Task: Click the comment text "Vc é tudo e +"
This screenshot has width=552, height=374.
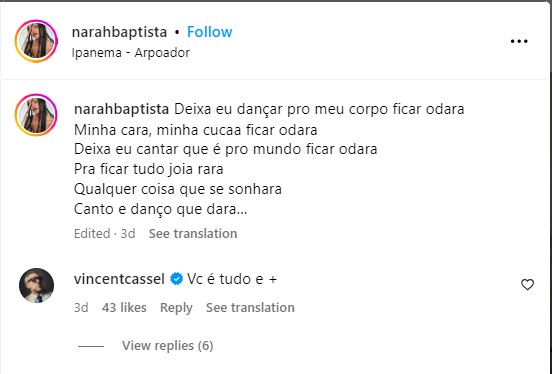Action: 232,279
